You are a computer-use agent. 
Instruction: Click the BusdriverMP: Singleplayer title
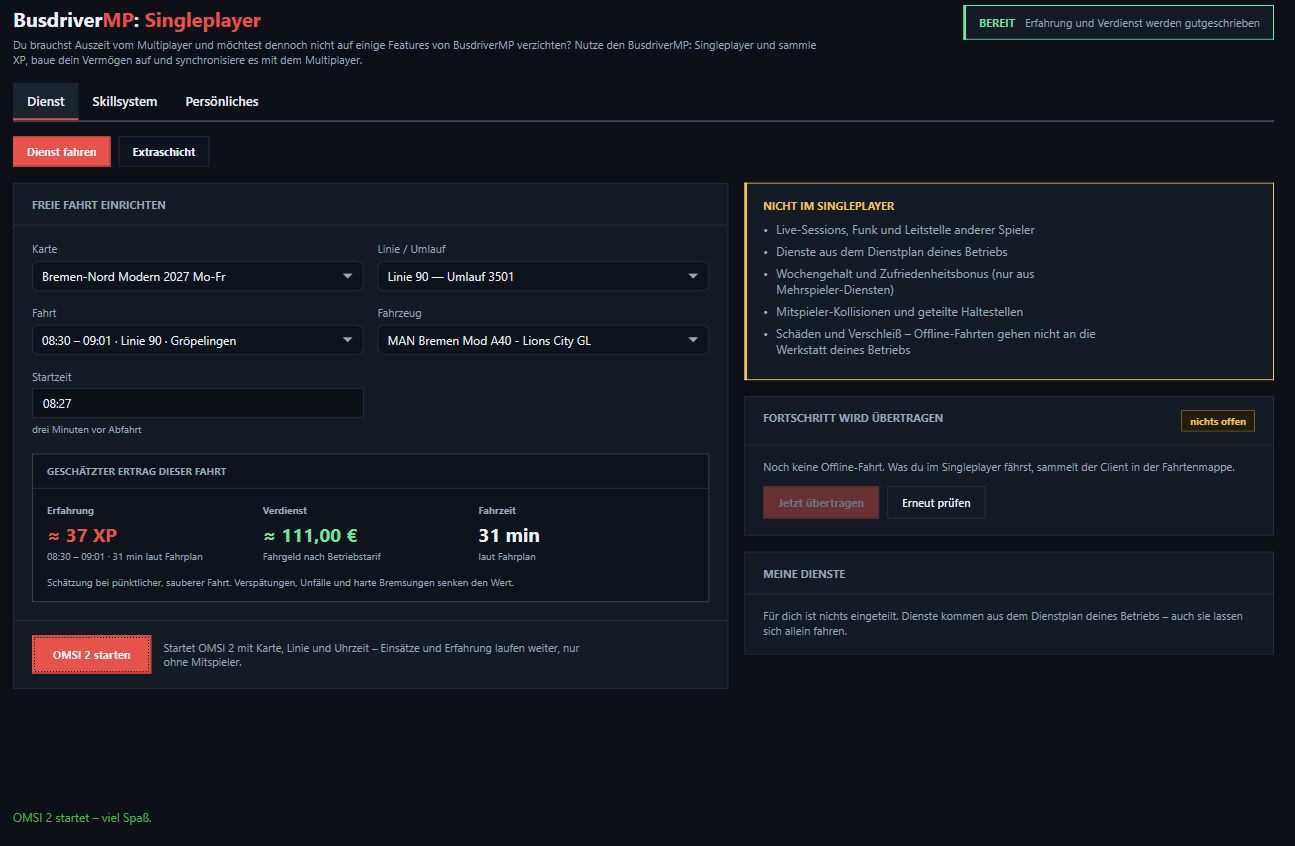tap(137, 20)
